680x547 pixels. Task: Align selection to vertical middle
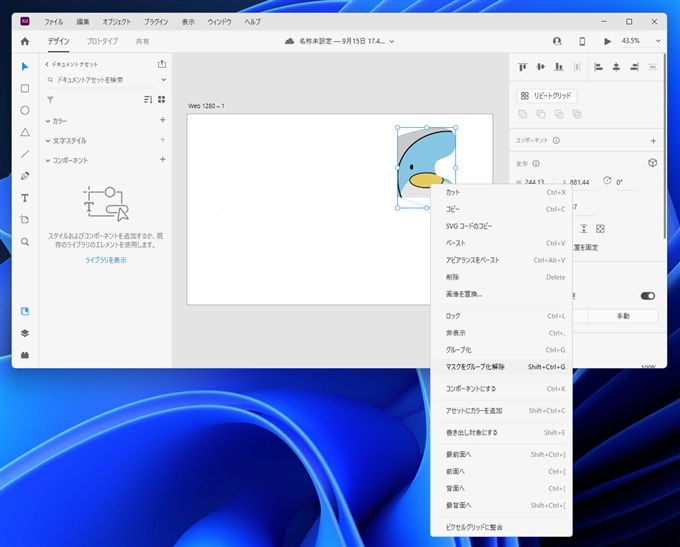[x=540, y=67]
